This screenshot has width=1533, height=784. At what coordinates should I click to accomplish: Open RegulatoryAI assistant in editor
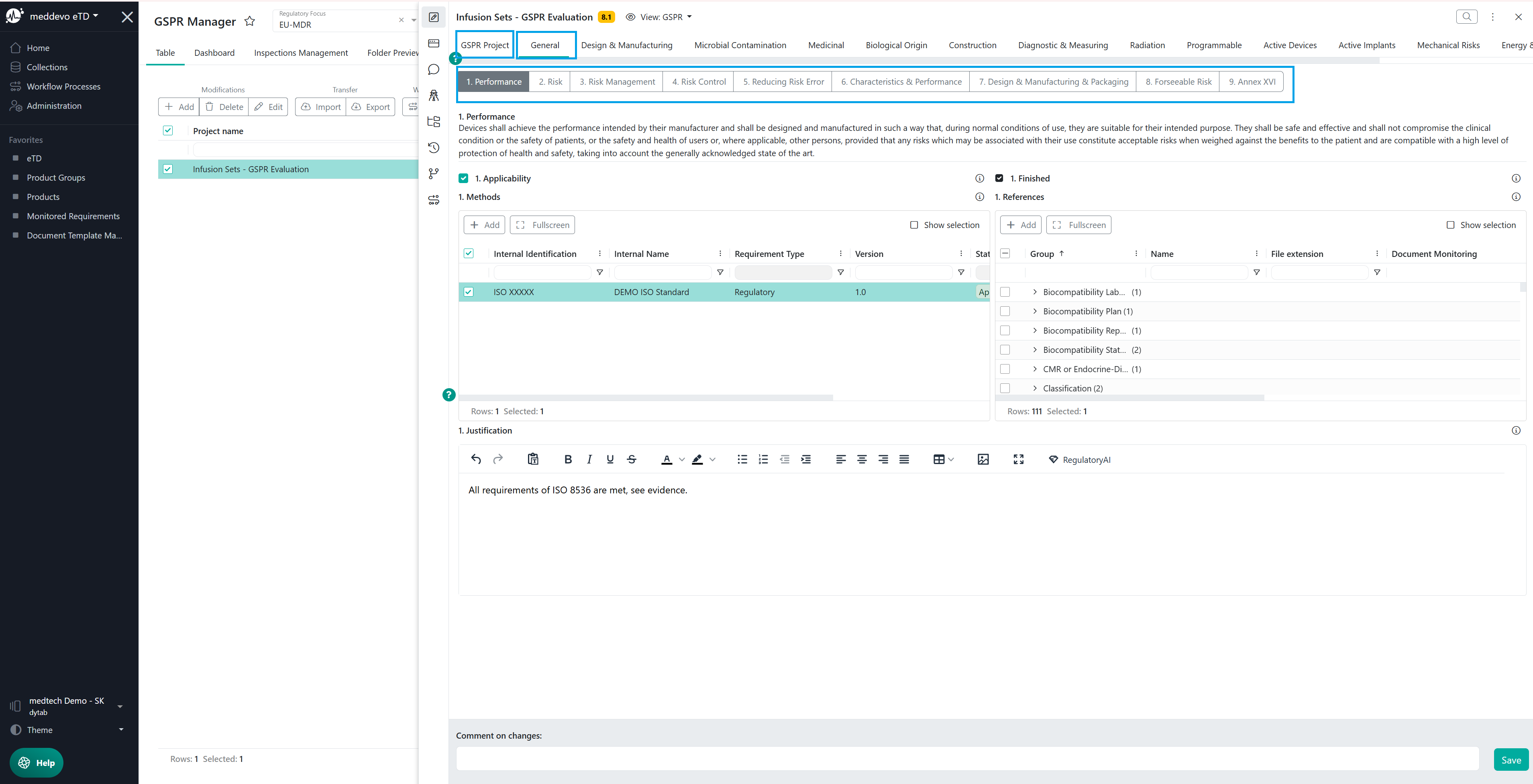1080,460
